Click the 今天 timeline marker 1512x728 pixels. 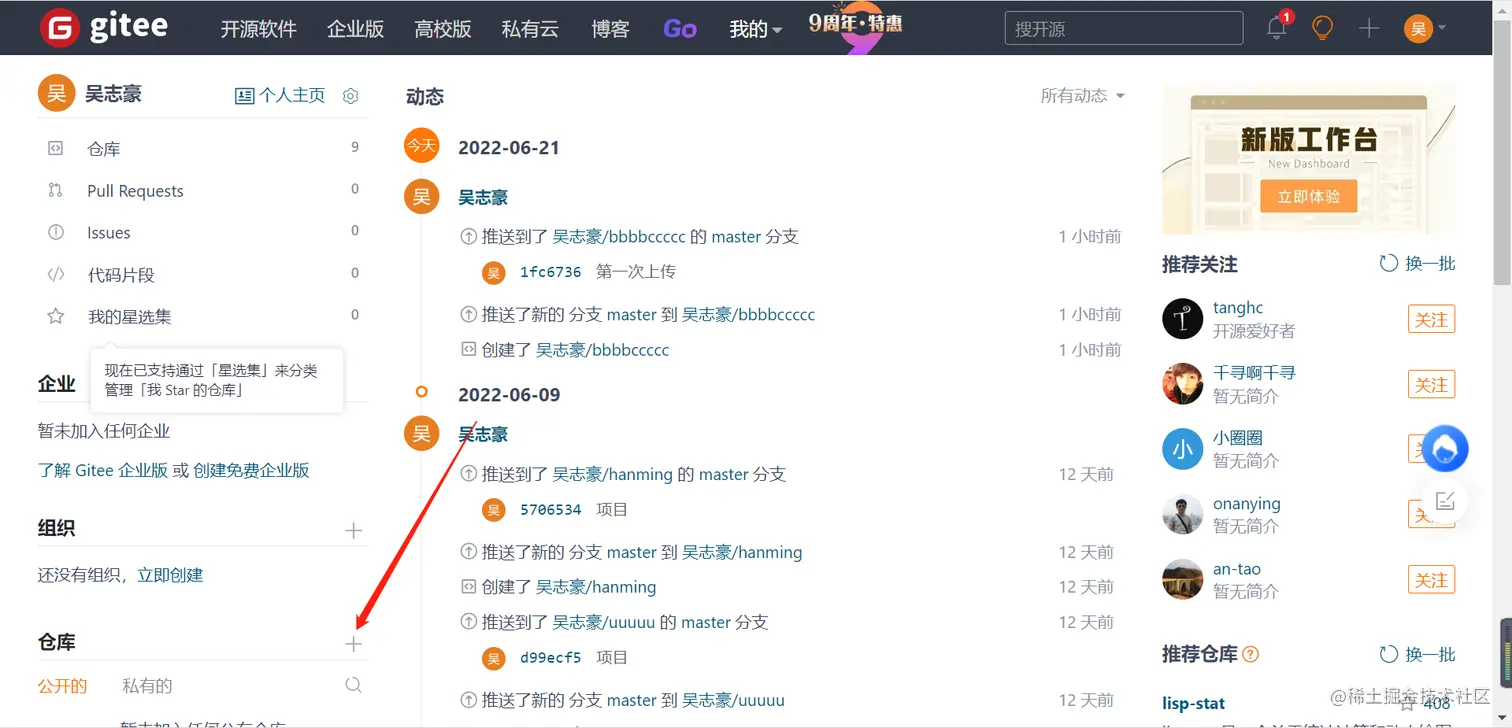click(421, 146)
